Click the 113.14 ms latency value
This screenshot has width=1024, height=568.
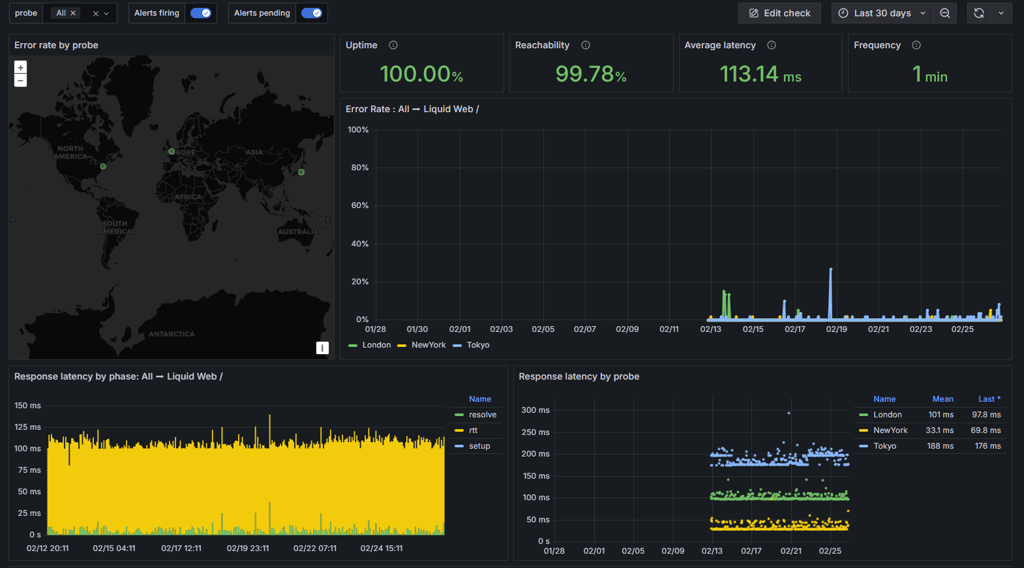click(760, 74)
